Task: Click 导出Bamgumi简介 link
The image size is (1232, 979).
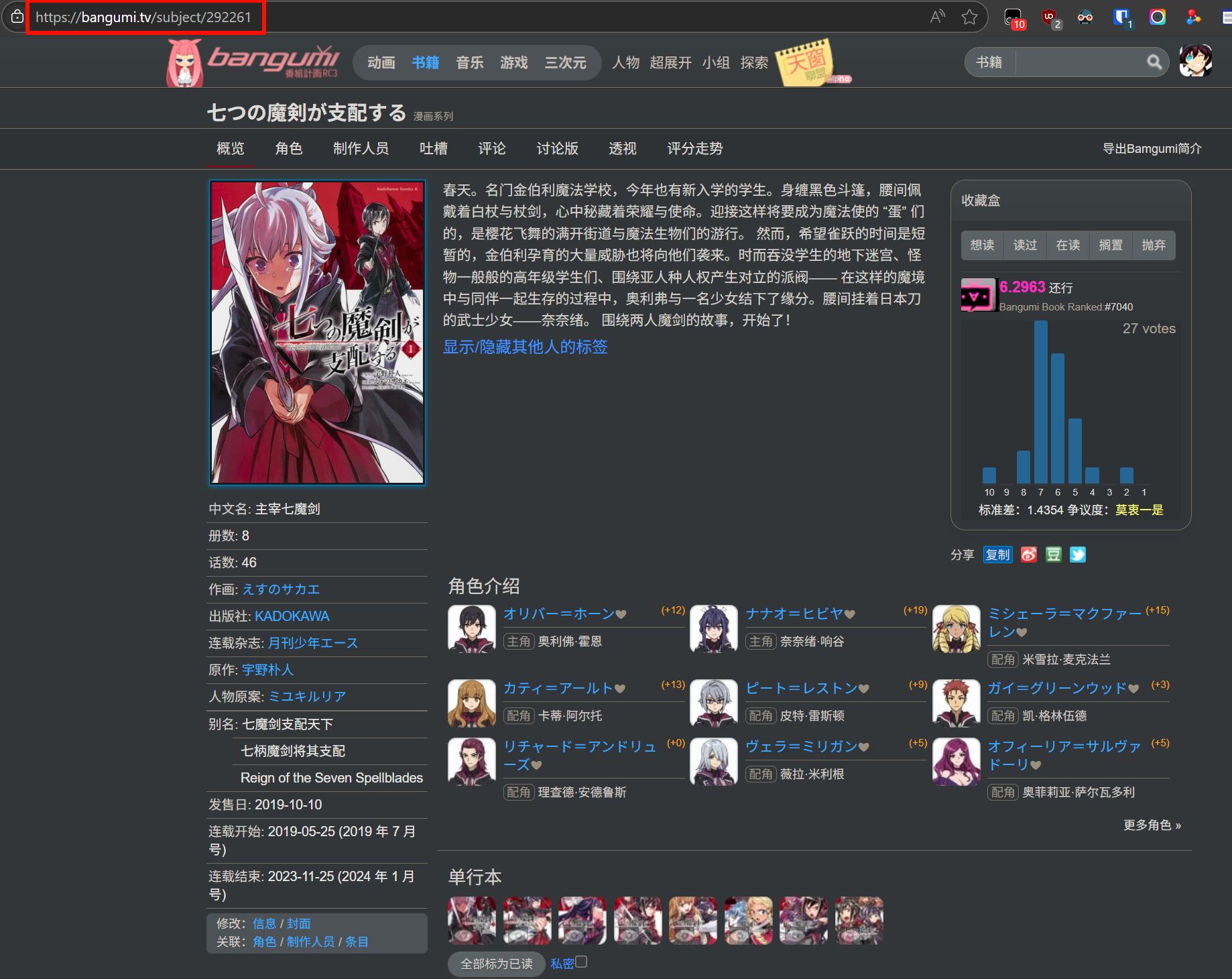Action: [1152, 148]
